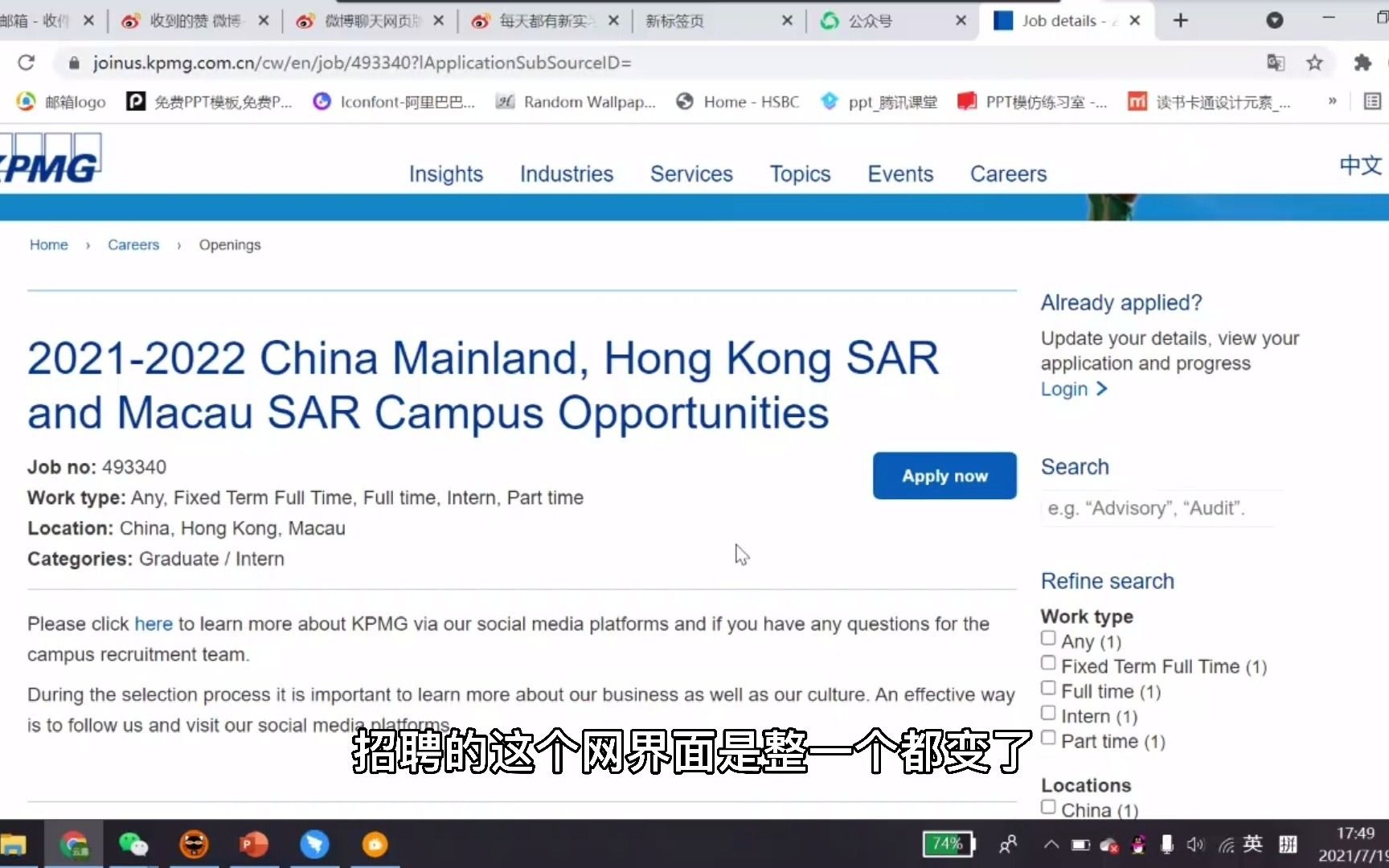
Task: Bookmark this page with the star icon
Action: click(1314, 63)
